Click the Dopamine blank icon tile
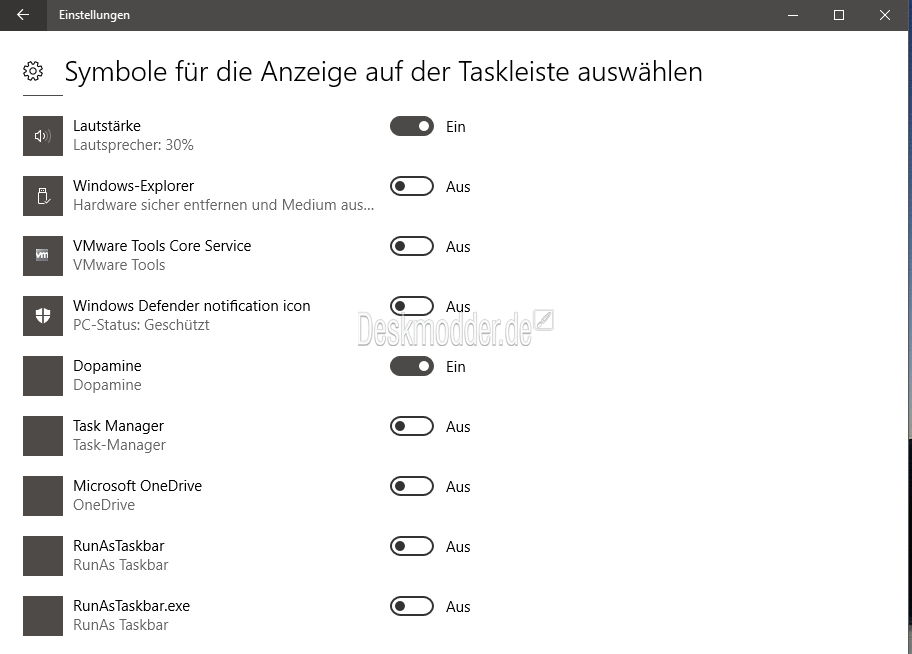The height and width of the screenshot is (654, 912). 43,376
